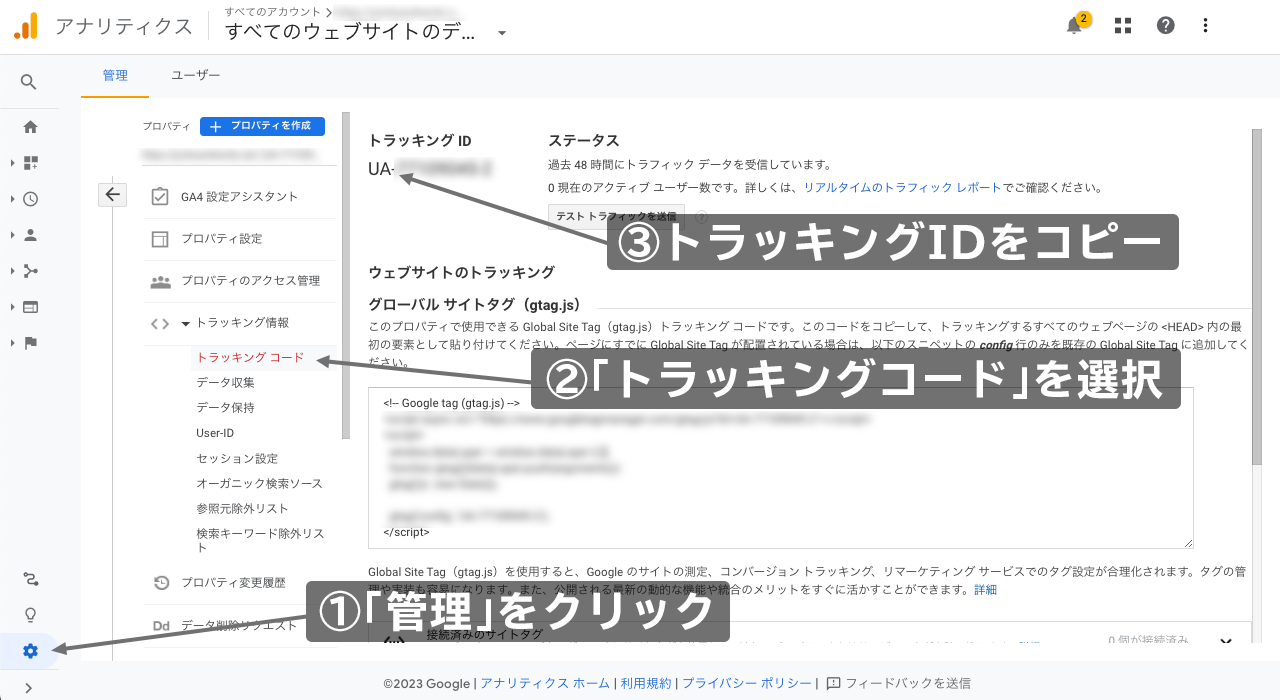Open the search icon in the sidebar

tap(29, 81)
